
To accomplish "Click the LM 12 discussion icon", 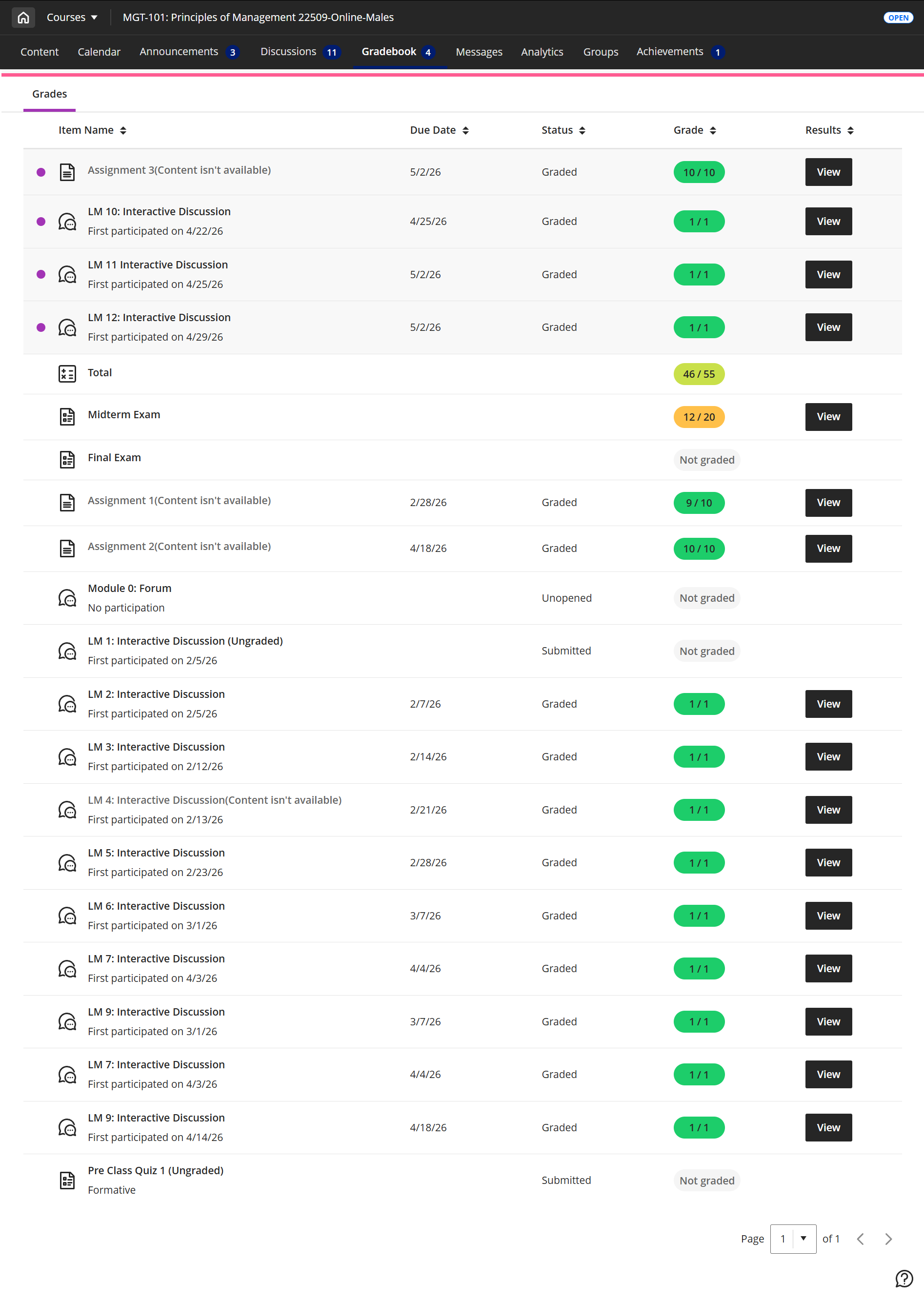I will pos(67,327).
